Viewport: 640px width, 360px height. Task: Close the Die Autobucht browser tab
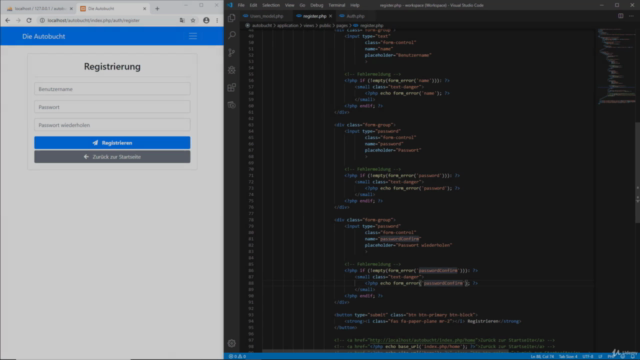tap(144, 9)
